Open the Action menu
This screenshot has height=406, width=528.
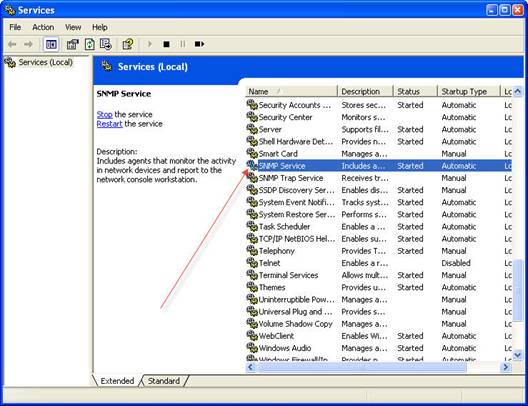[x=43, y=27]
